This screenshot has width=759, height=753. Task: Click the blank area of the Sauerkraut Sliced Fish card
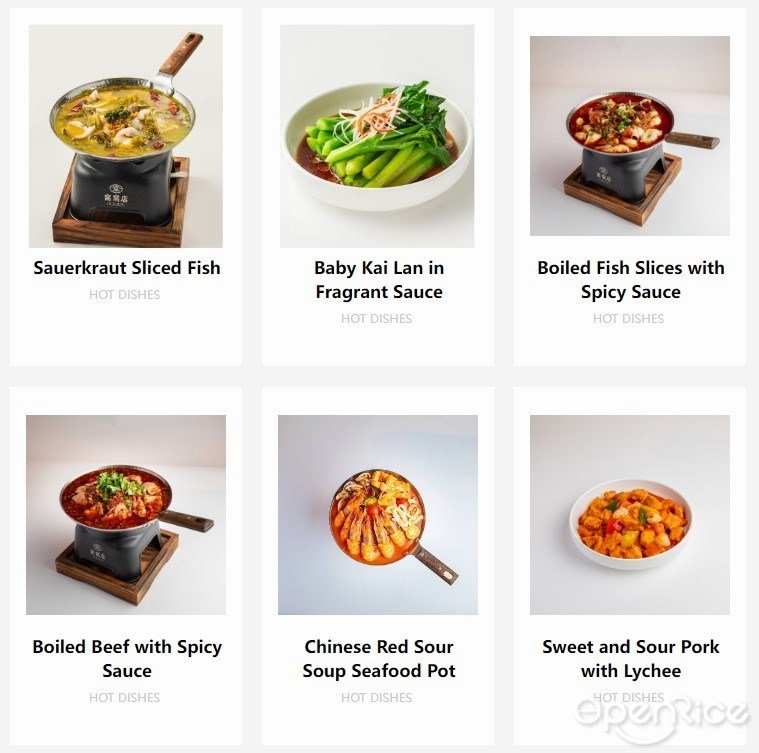tap(126, 335)
